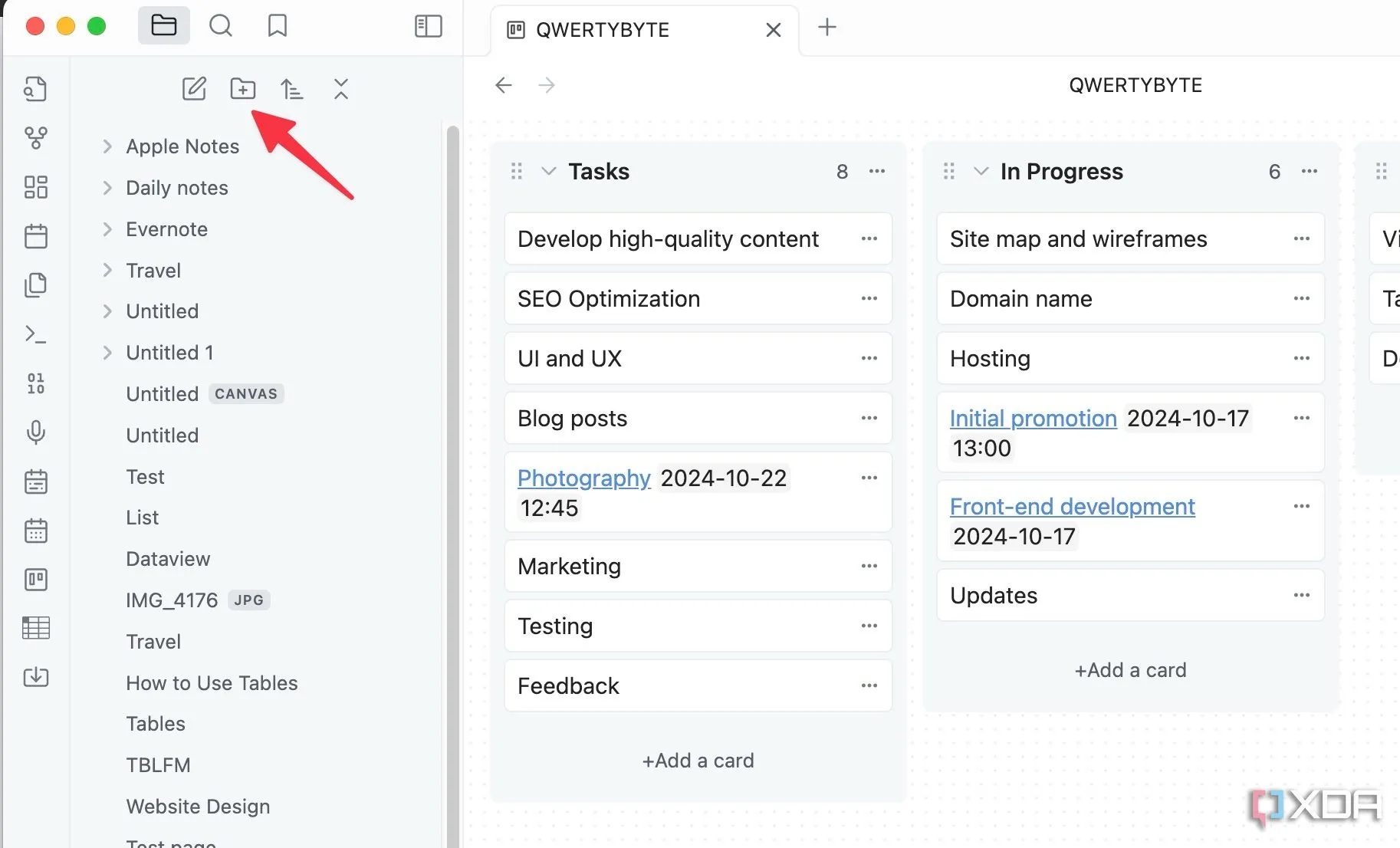The image size is (1400, 848).
Task: Start audio recorder microphone icon
Action: click(35, 432)
